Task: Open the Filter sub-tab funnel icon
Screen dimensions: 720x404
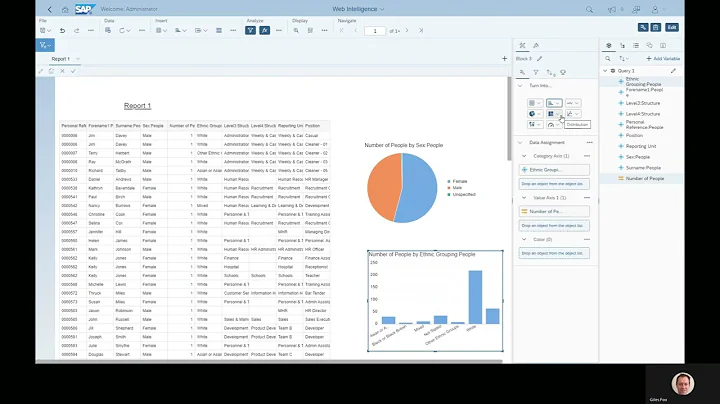Action: [536, 73]
